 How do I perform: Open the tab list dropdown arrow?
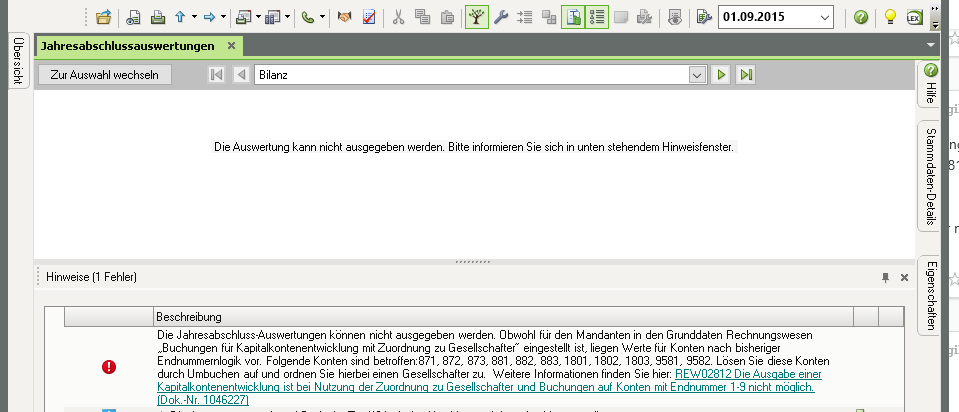[x=931, y=45]
